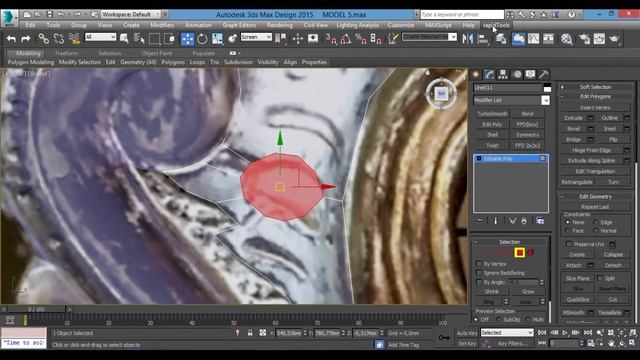
Task: Open the Hierarchy command panel tab
Action: (x=503, y=74)
